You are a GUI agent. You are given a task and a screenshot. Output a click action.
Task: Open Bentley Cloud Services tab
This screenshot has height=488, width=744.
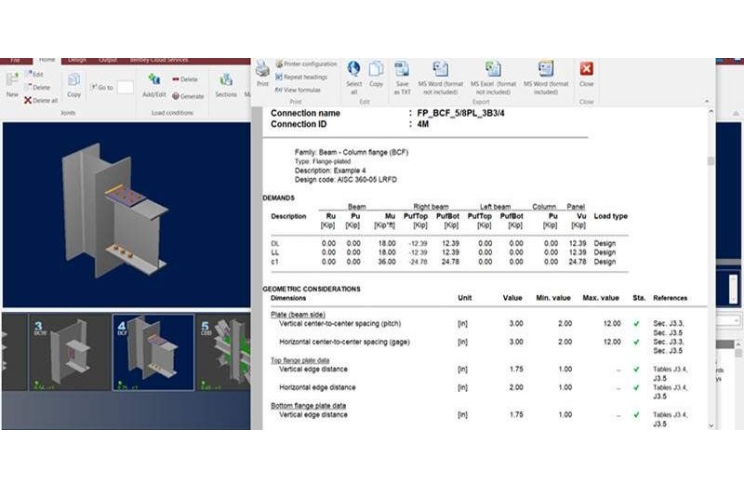coord(159,60)
